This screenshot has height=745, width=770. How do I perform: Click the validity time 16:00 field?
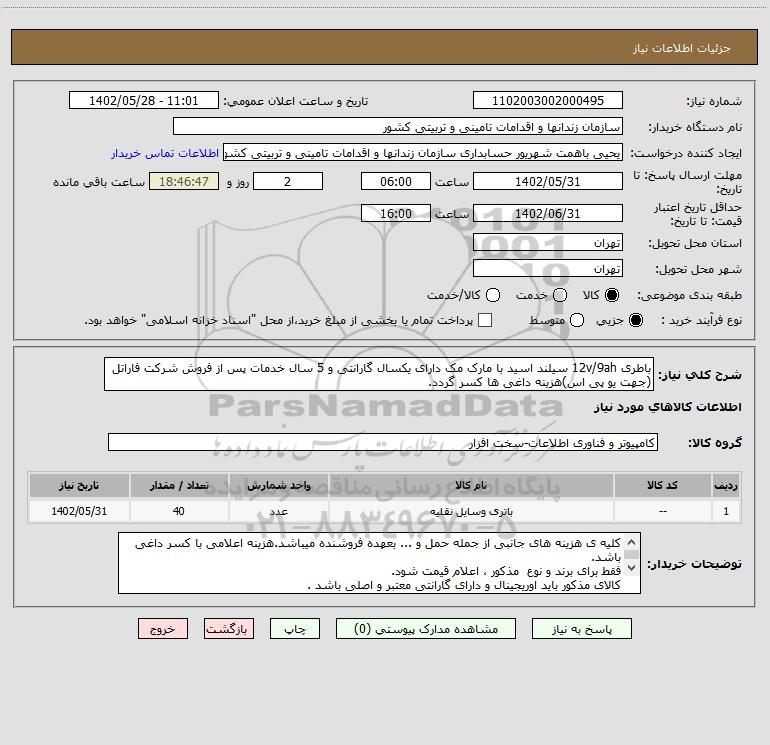[x=396, y=213]
